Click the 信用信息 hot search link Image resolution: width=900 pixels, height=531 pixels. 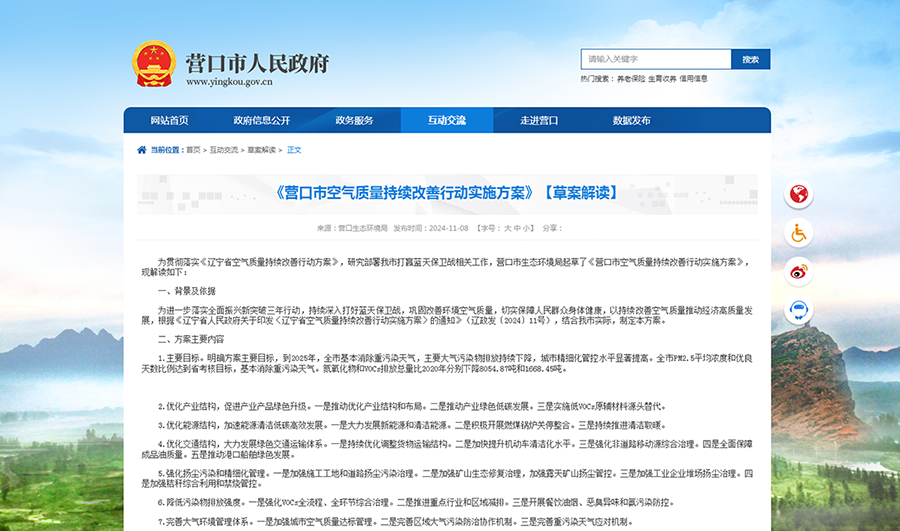693,78
